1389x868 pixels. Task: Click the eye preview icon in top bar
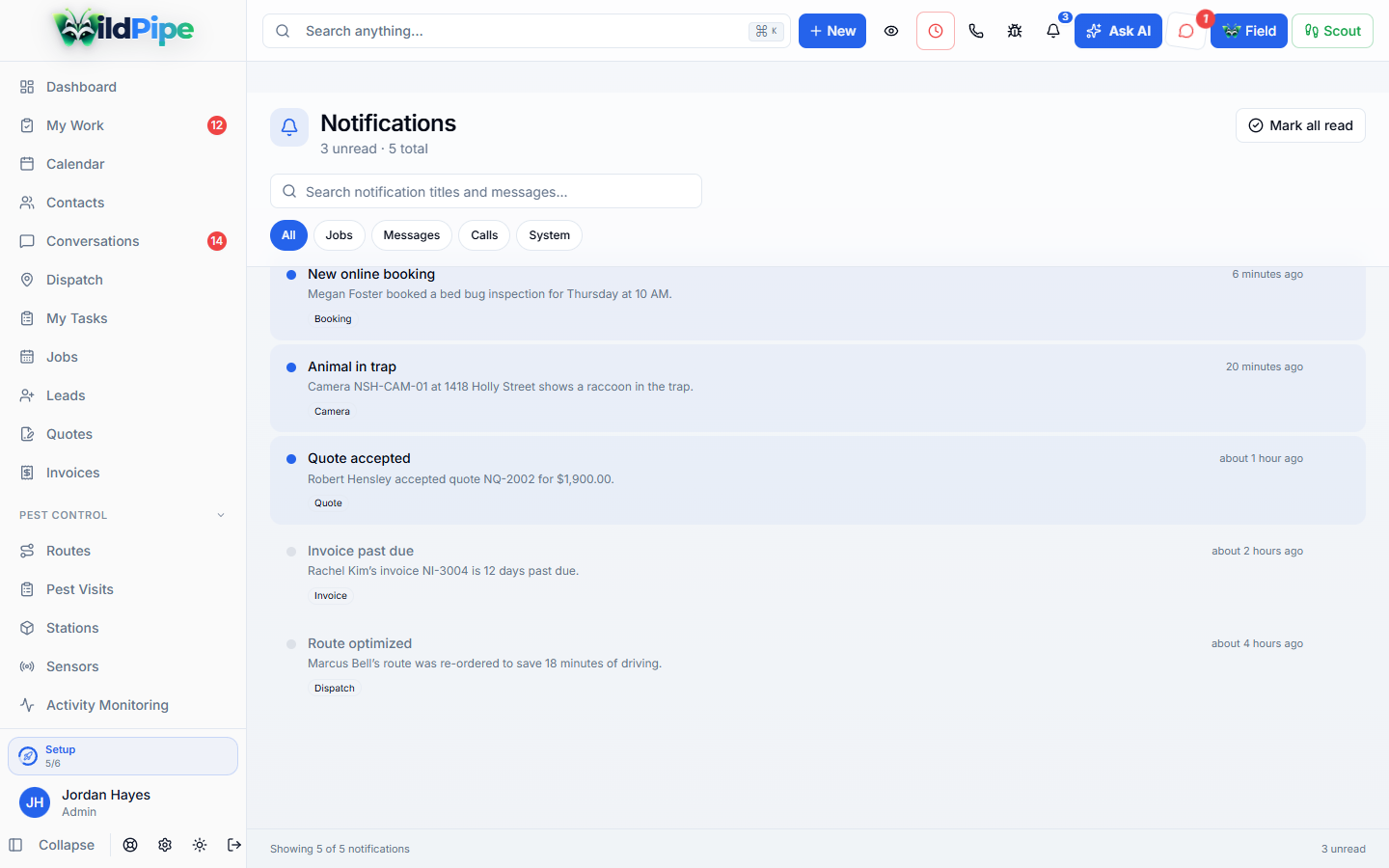coord(891,31)
